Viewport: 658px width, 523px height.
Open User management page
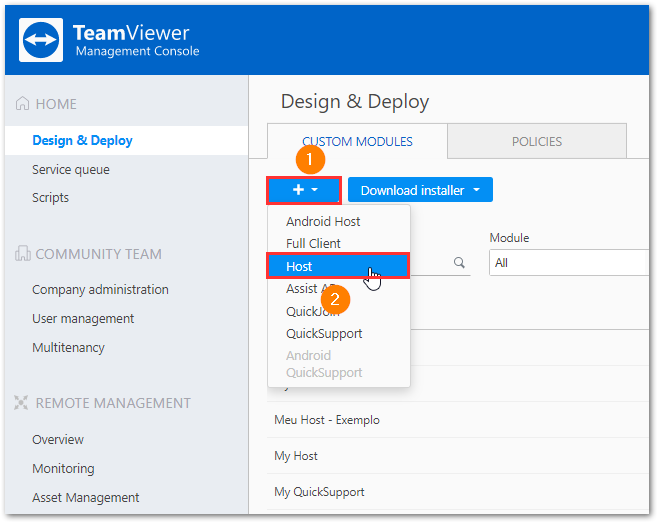pos(83,318)
